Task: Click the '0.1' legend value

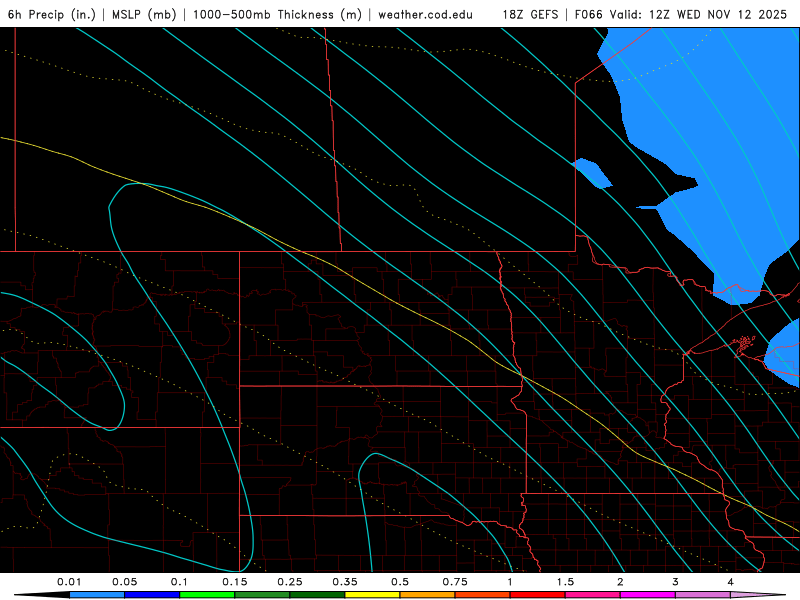Action: click(x=179, y=582)
